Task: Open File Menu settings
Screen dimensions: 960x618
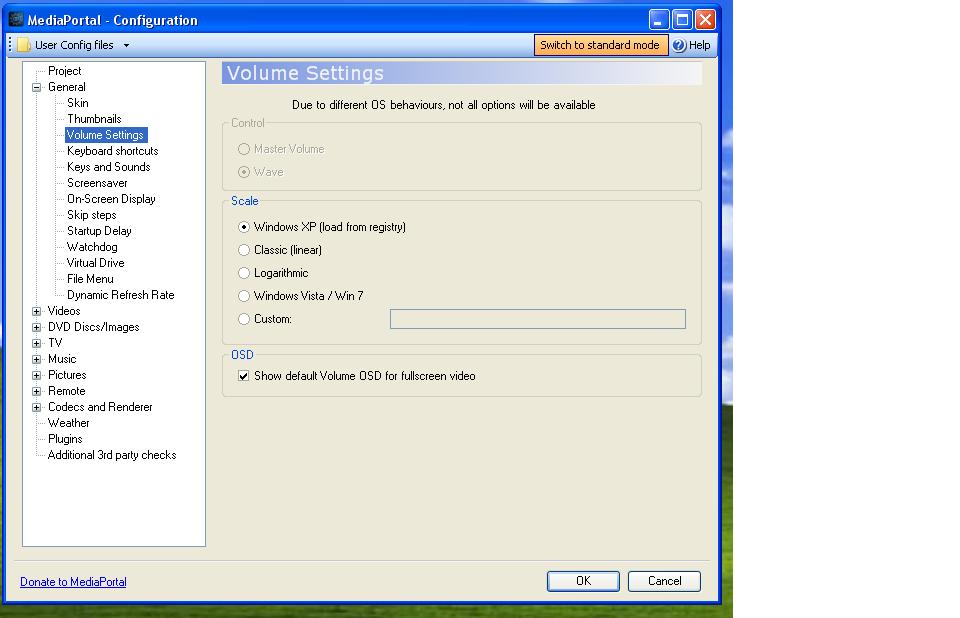Action: [x=90, y=279]
